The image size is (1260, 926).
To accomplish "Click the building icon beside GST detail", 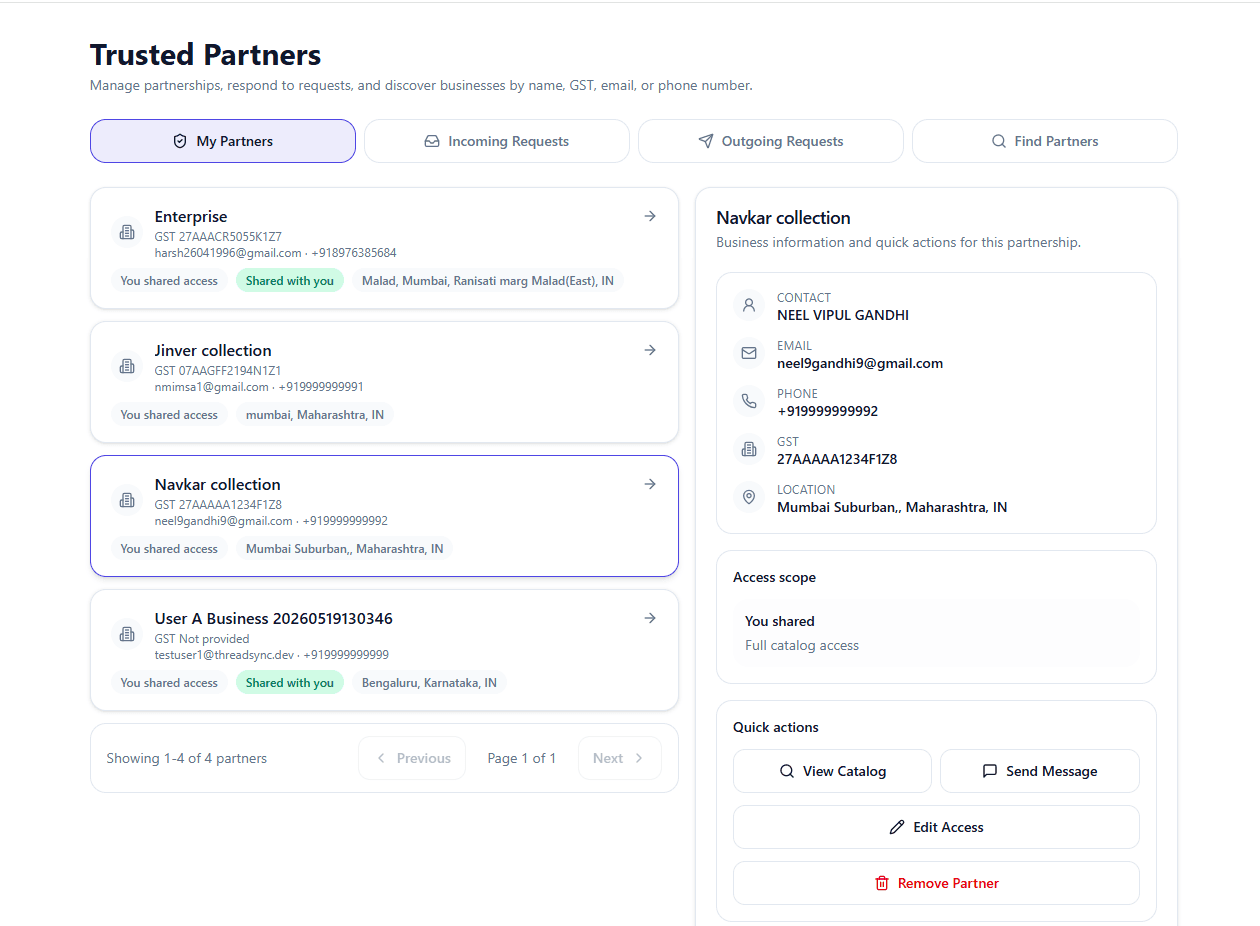I will tap(749, 449).
